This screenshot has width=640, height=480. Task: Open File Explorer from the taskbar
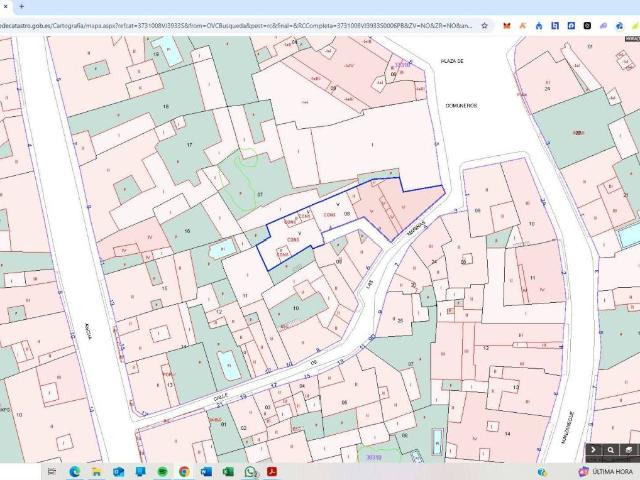[x=97, y=471]
